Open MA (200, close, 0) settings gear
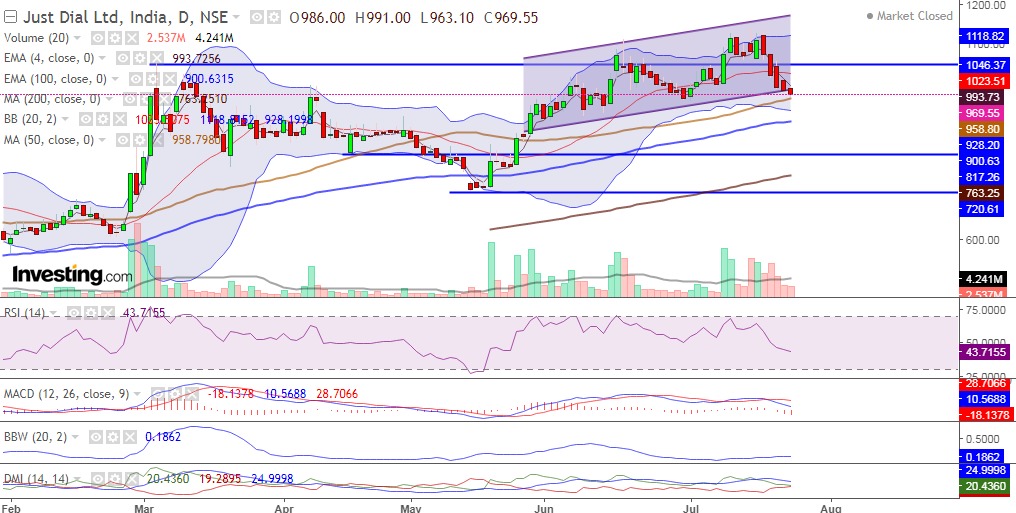Image resolution: width=1016 pixels, height=513 pixels. pyautogui.click(x=146, y=99)
